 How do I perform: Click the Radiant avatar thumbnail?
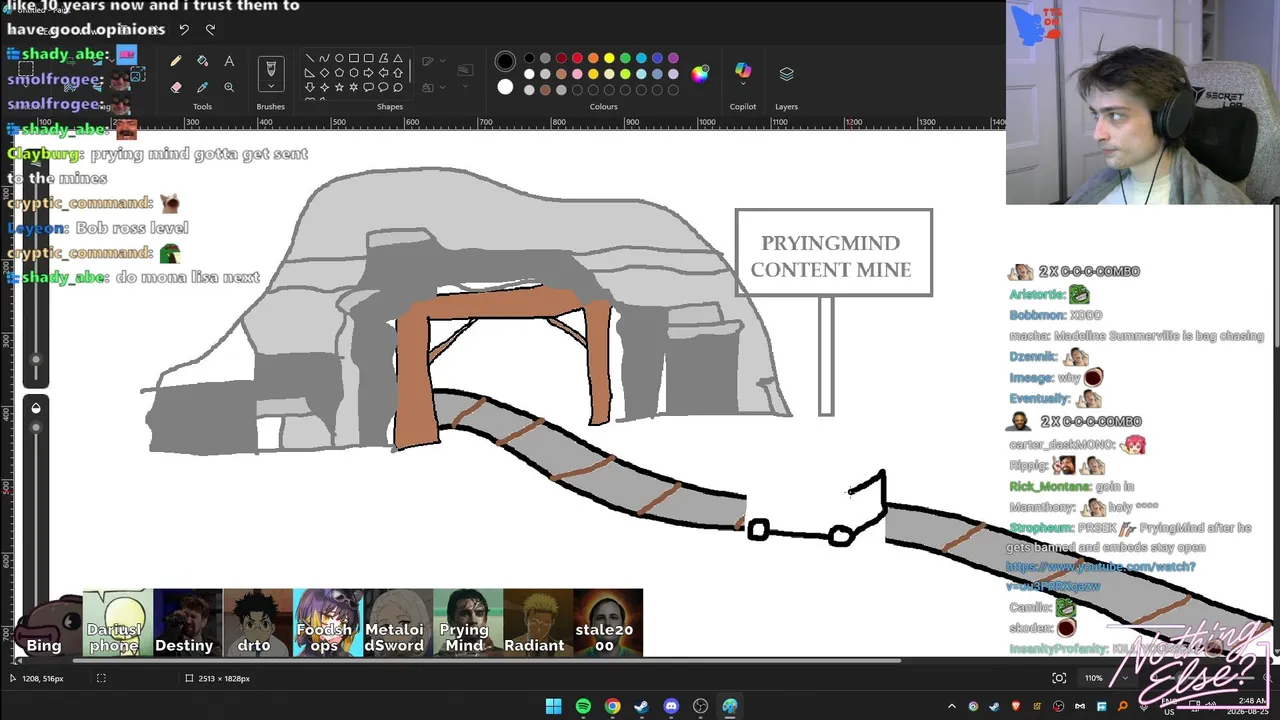(x=535, y=622)
